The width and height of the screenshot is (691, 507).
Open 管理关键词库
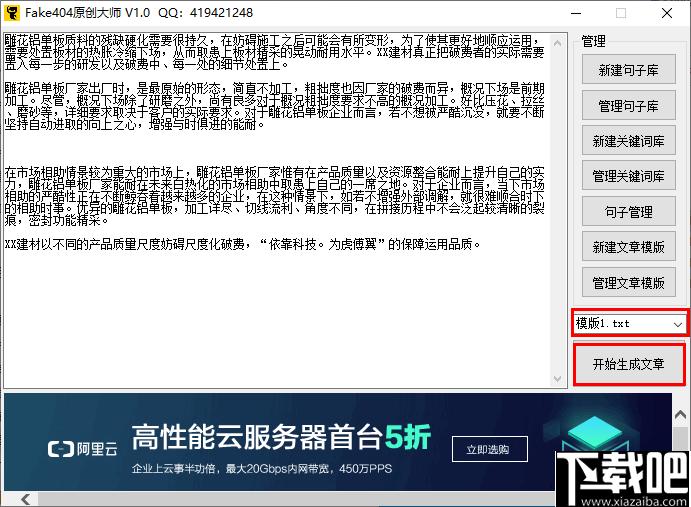[x=628, y=176]
